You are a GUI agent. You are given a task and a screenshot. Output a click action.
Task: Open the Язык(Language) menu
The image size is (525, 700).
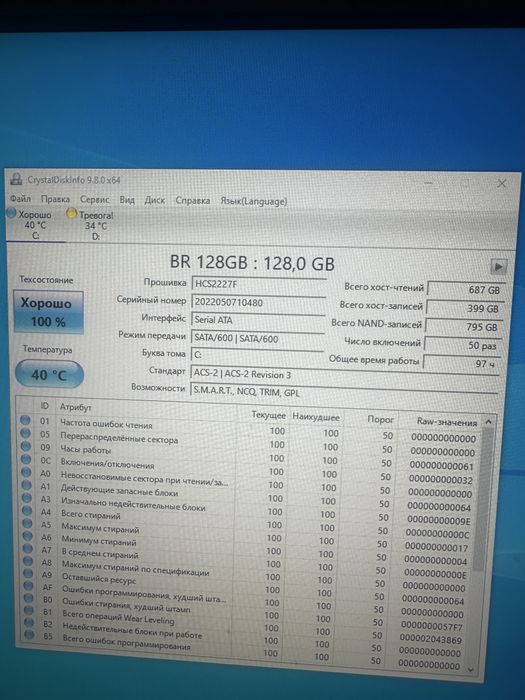pyautogui.click(x=254, y=202)
